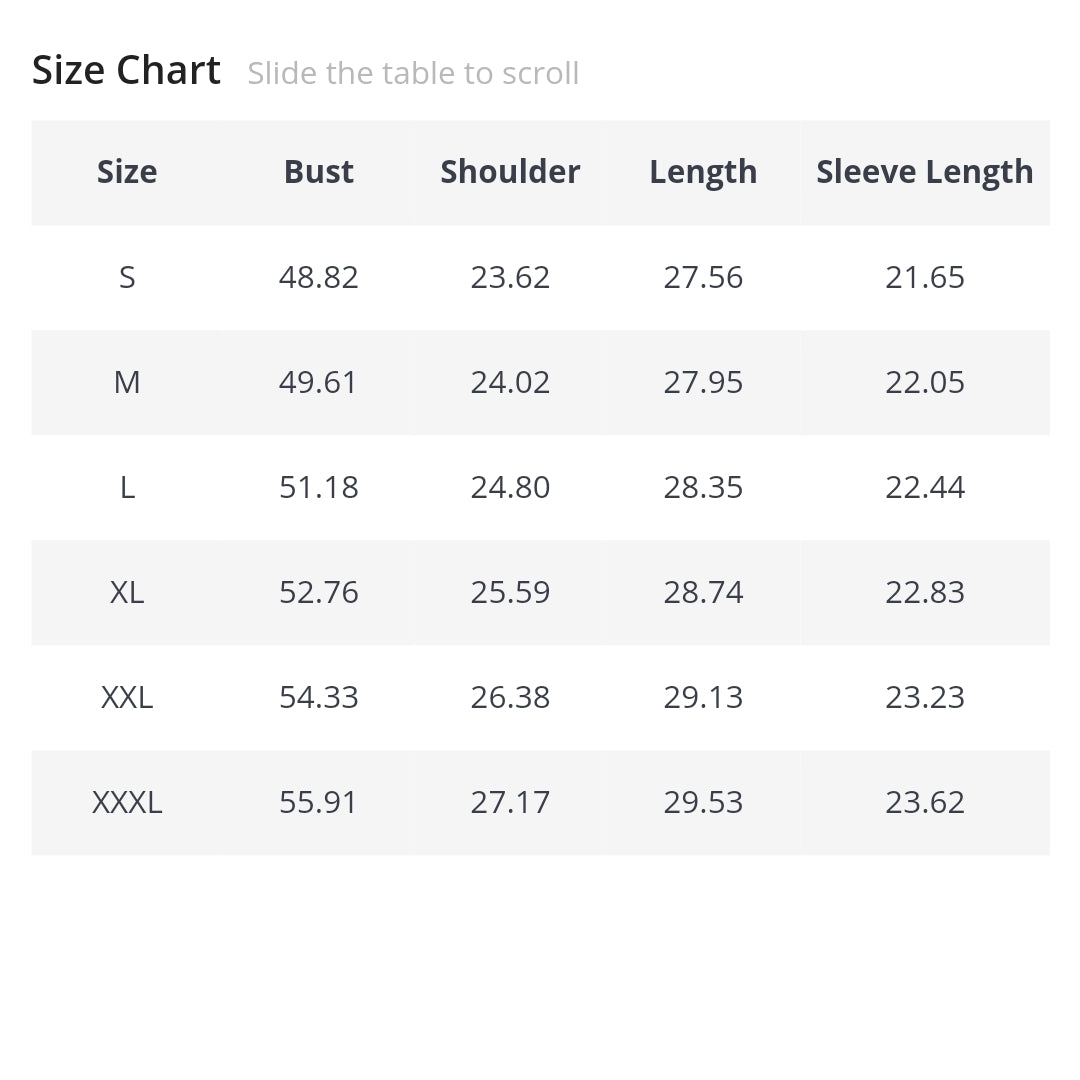The width and height of the screenshot is (1080, 1080).
Task: Select the XXXL size row label
Action: coord(127,802)
